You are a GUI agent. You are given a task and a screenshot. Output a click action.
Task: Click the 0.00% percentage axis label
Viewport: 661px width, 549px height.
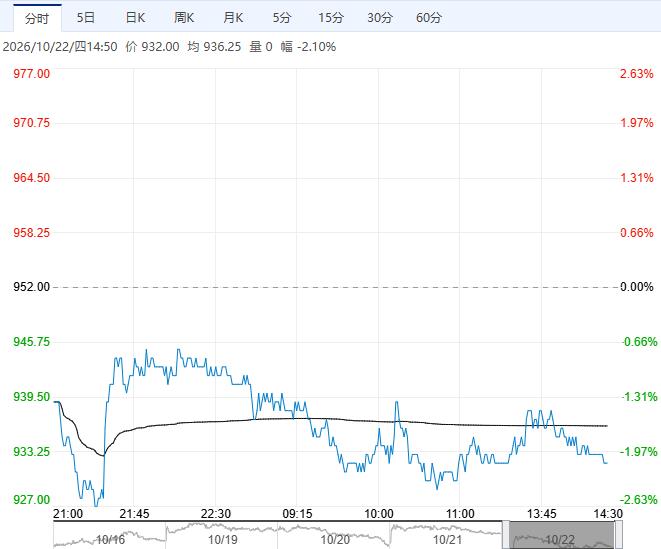(637, 287)
